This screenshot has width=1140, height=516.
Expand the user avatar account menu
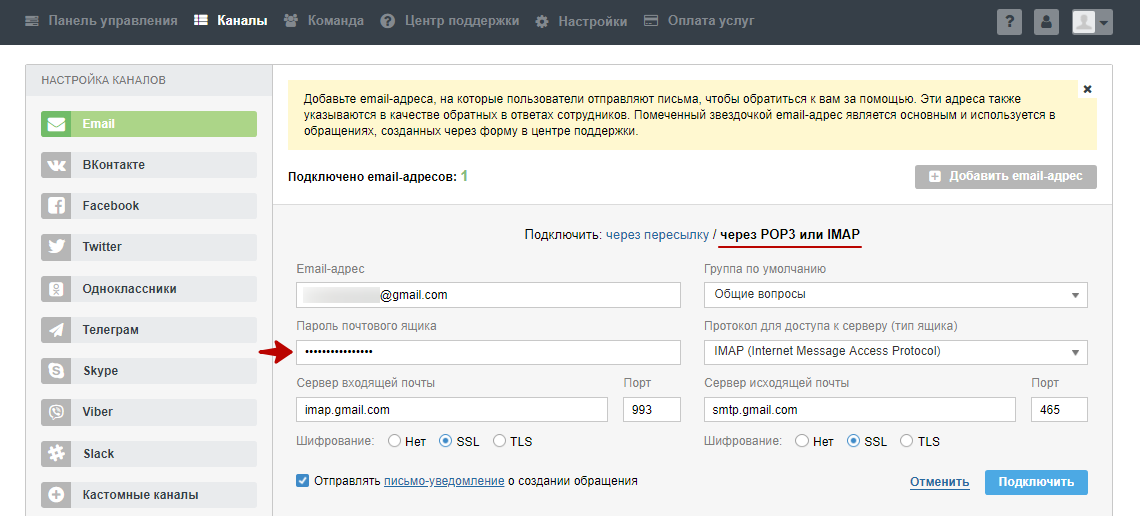tap(1091, 22)
